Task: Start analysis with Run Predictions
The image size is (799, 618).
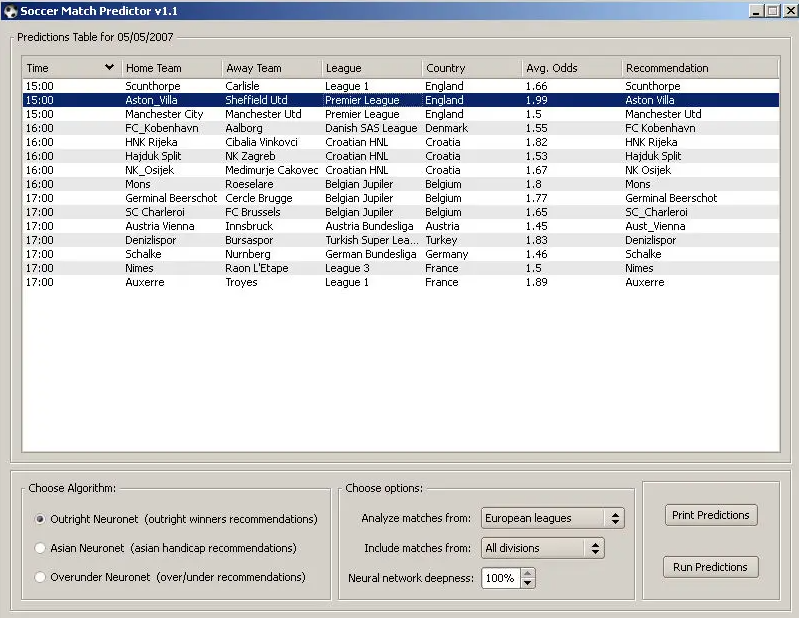Action: [710, 567]
